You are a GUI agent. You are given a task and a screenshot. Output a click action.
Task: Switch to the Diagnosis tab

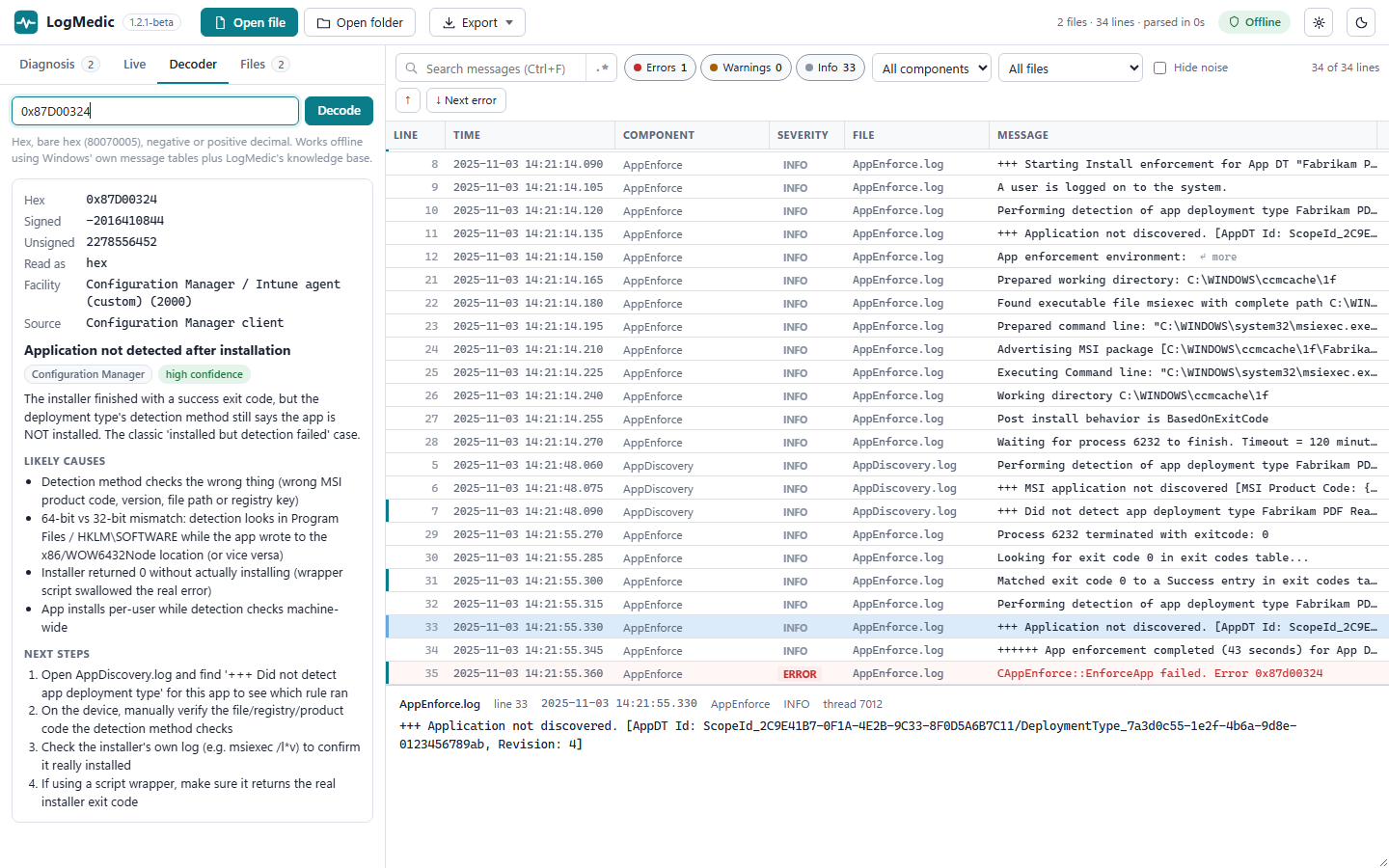point(59,65)
